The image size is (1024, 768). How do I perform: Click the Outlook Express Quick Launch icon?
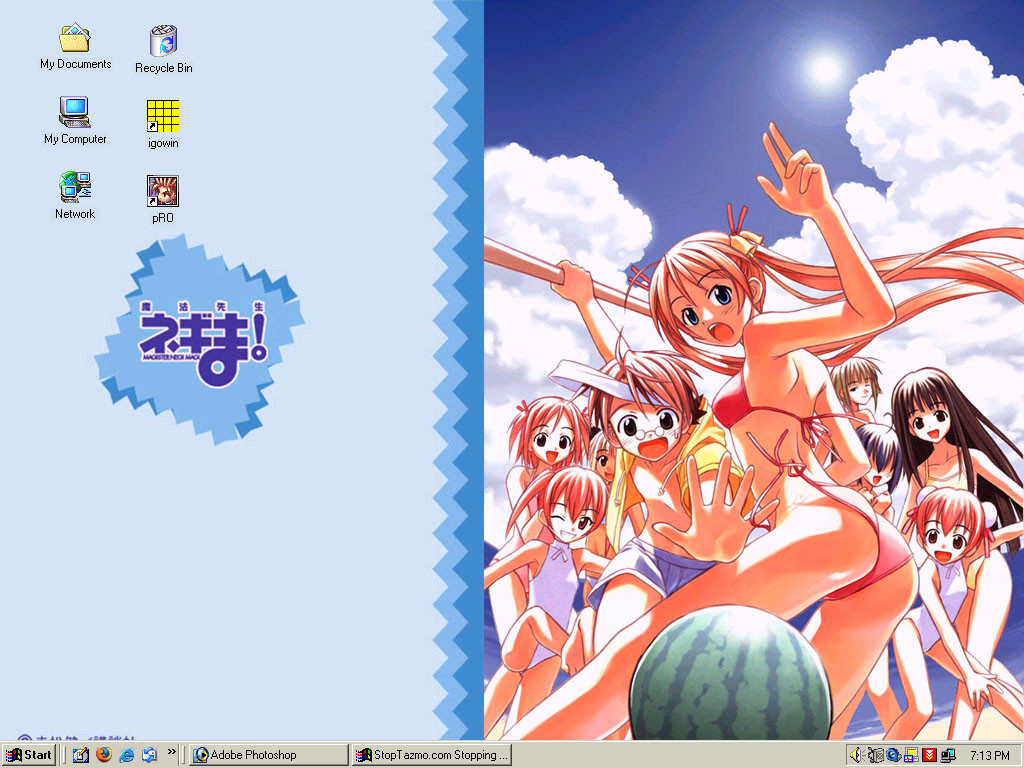(x=150, y=755)
